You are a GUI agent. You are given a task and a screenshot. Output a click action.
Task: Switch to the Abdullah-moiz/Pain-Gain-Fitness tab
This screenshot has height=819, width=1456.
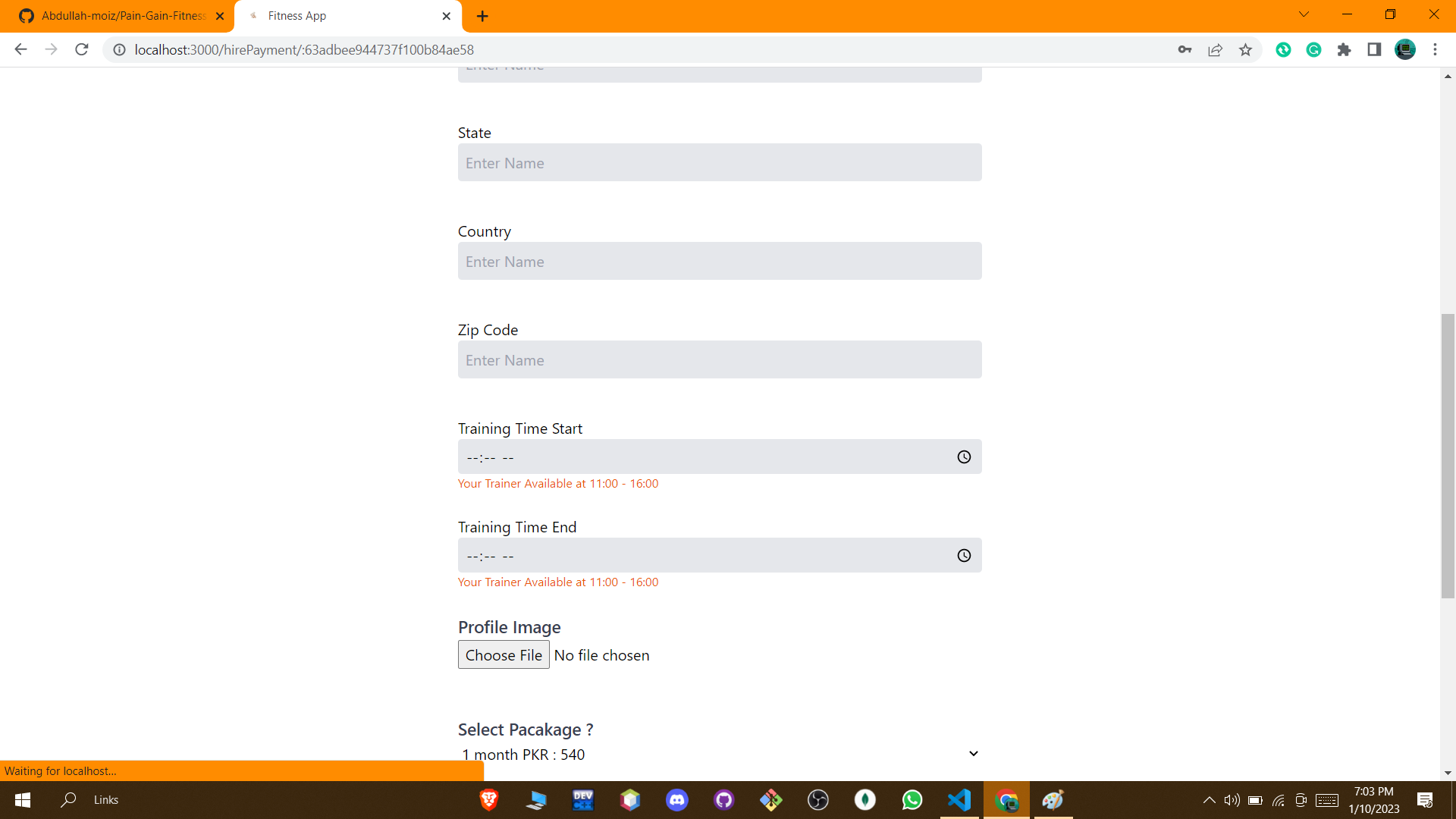pos(121,16)
